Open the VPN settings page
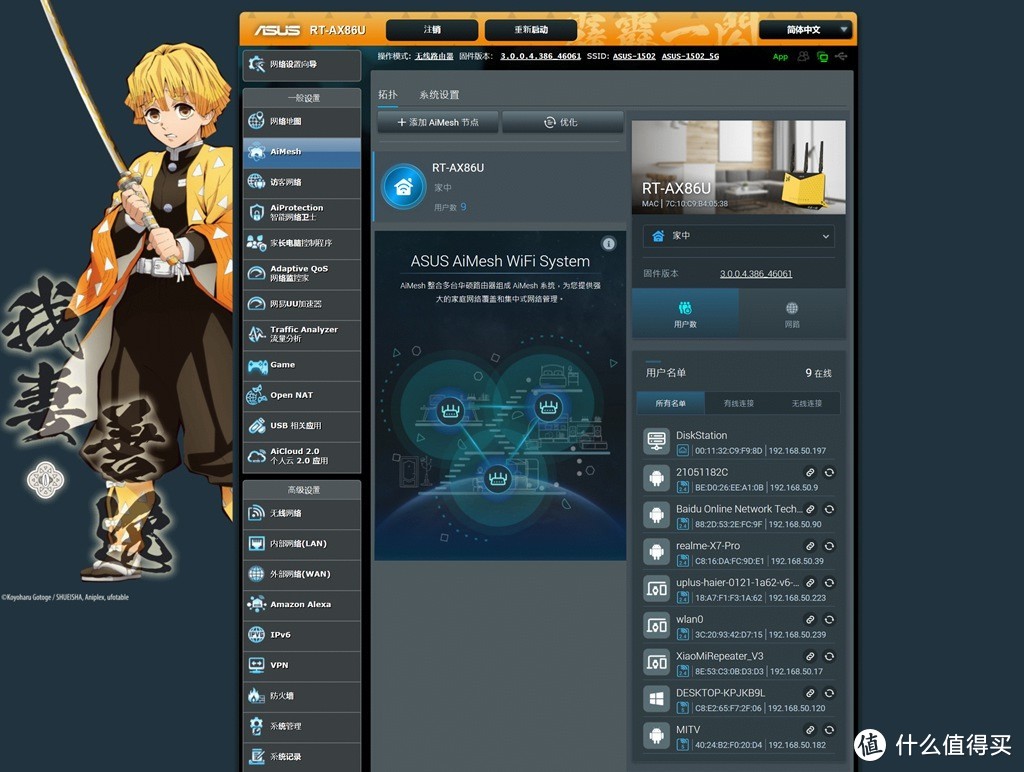Image resolution: width=1024 pixels, height=772 pixels. point(302,666)
